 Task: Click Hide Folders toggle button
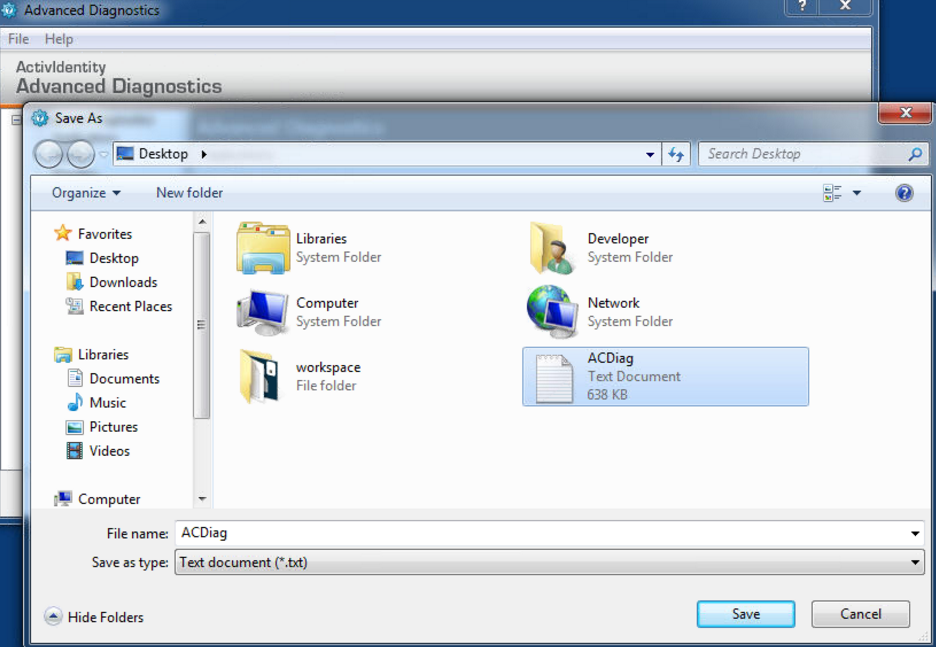click(94, 617)
